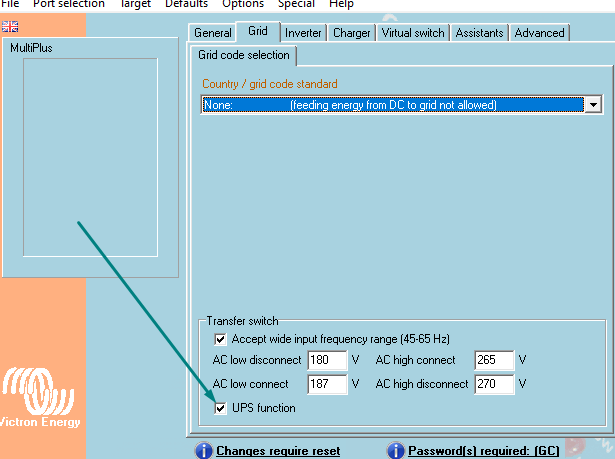
Task: Click the info icon beside Changes require reset
Action: click(x=204, y=451)
